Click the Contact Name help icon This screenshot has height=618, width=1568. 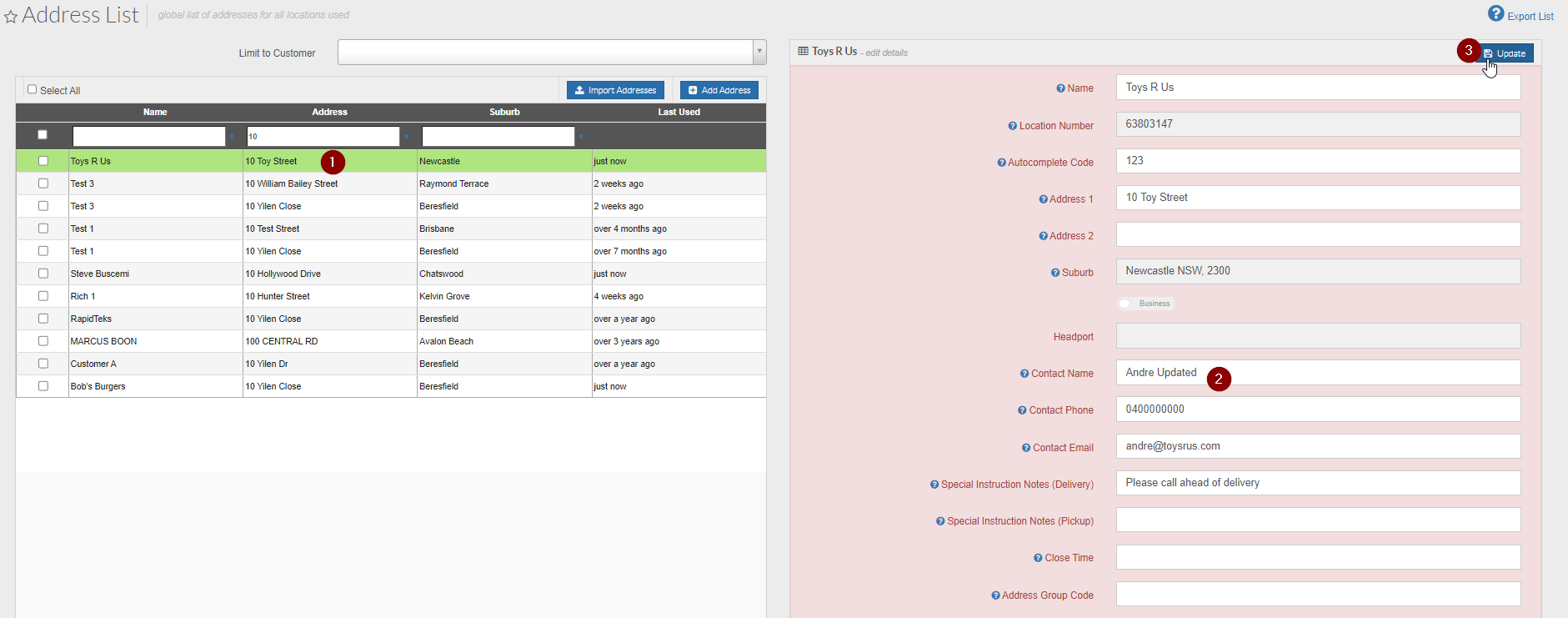pos(1024,374)
